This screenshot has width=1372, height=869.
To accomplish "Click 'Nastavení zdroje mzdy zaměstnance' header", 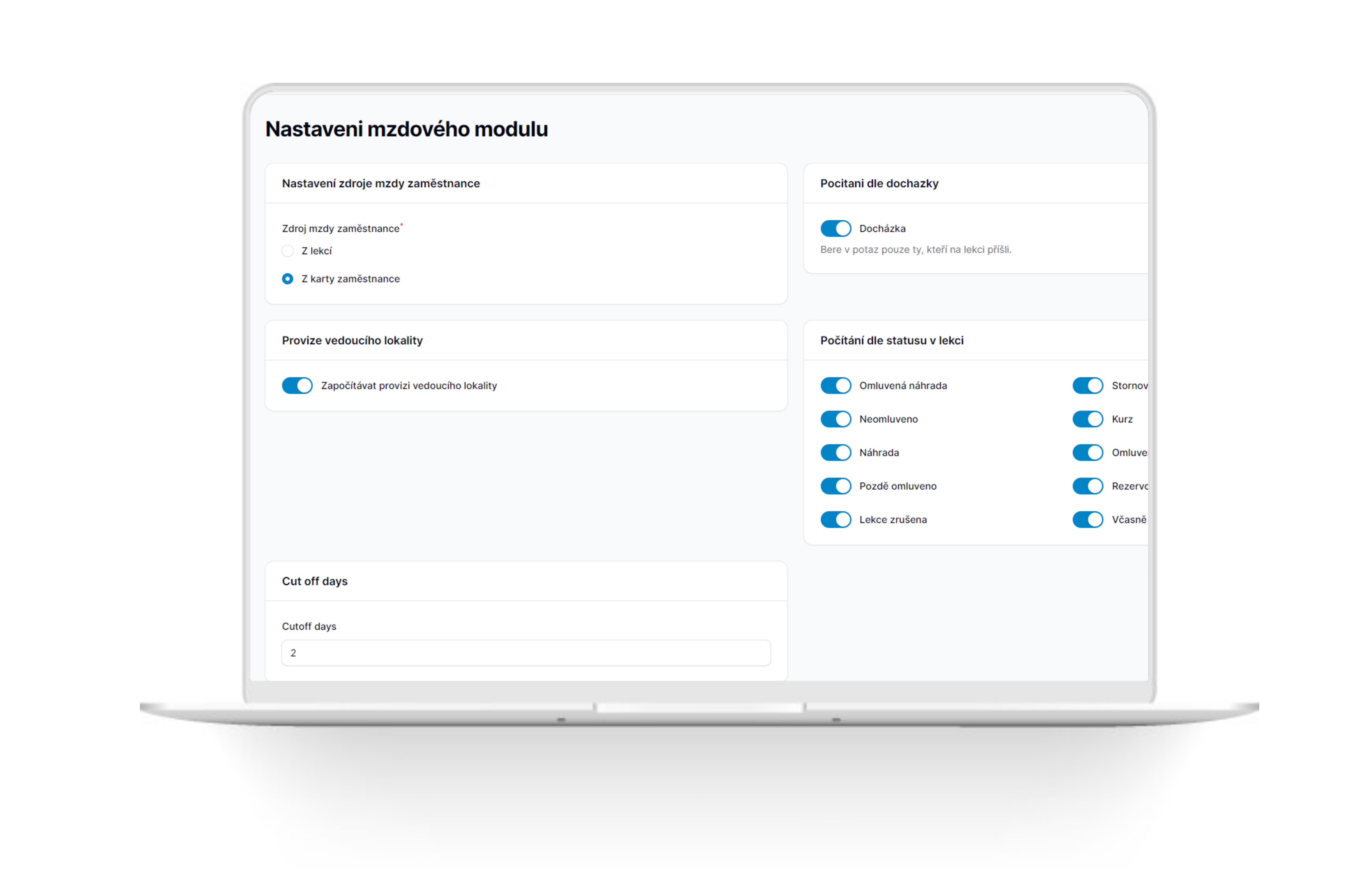I will (x=381, y=183).
